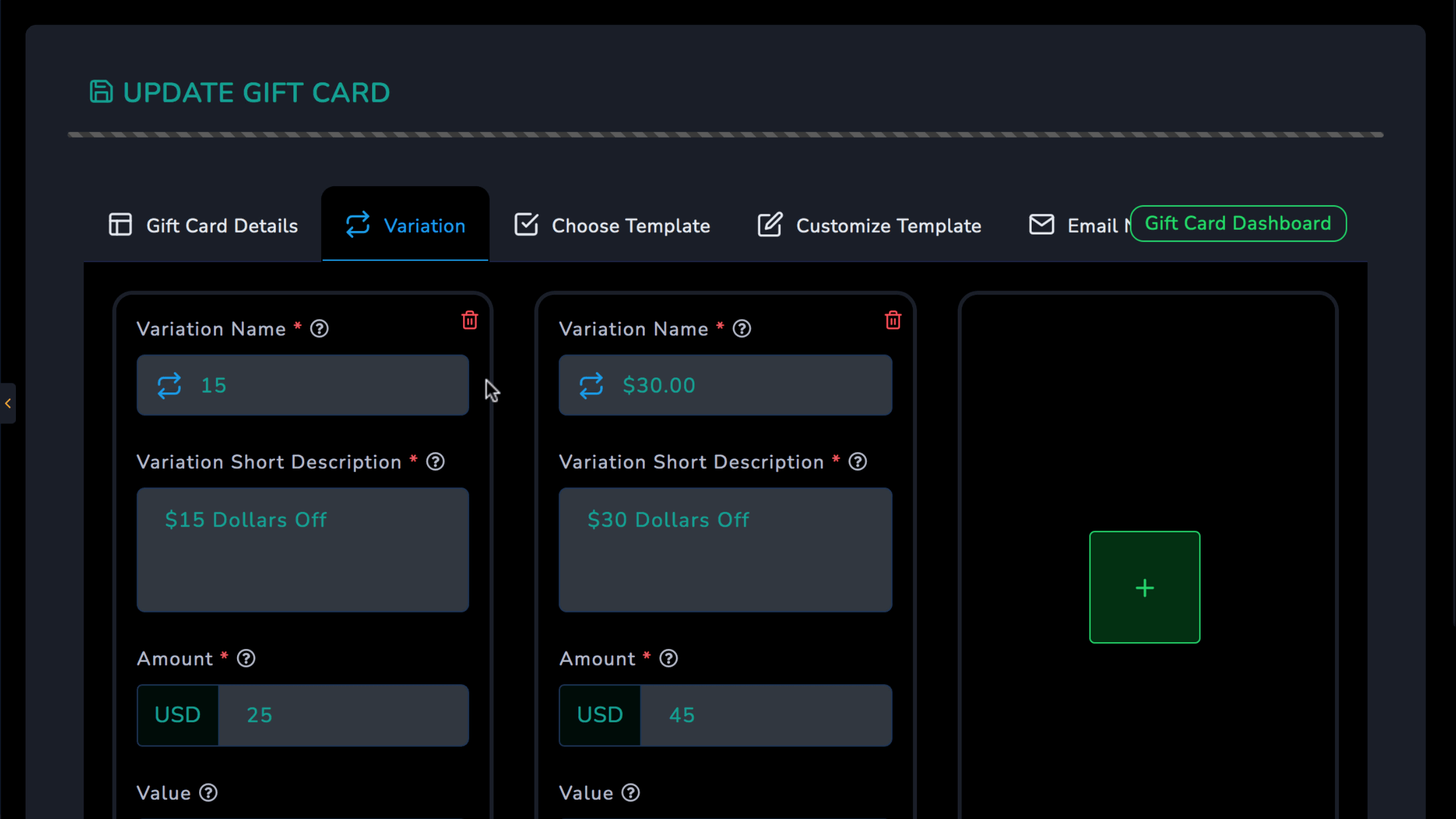Screen dimensions: 1456x819
Task: Add a new variation with plus button
Action: click(x=1144, y=587)
